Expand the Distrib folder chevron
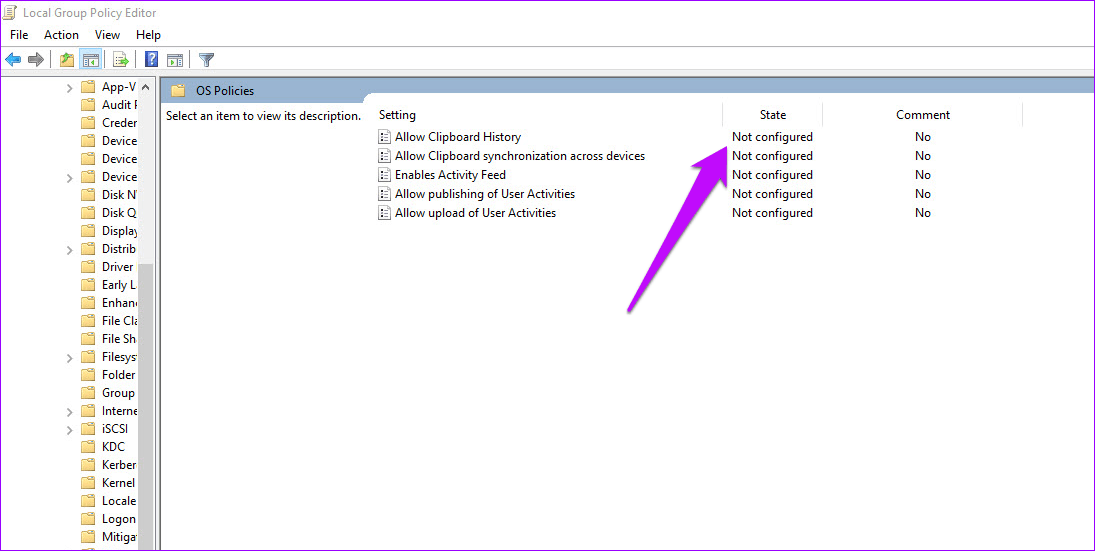The image size is (1095, 551). 69,250
